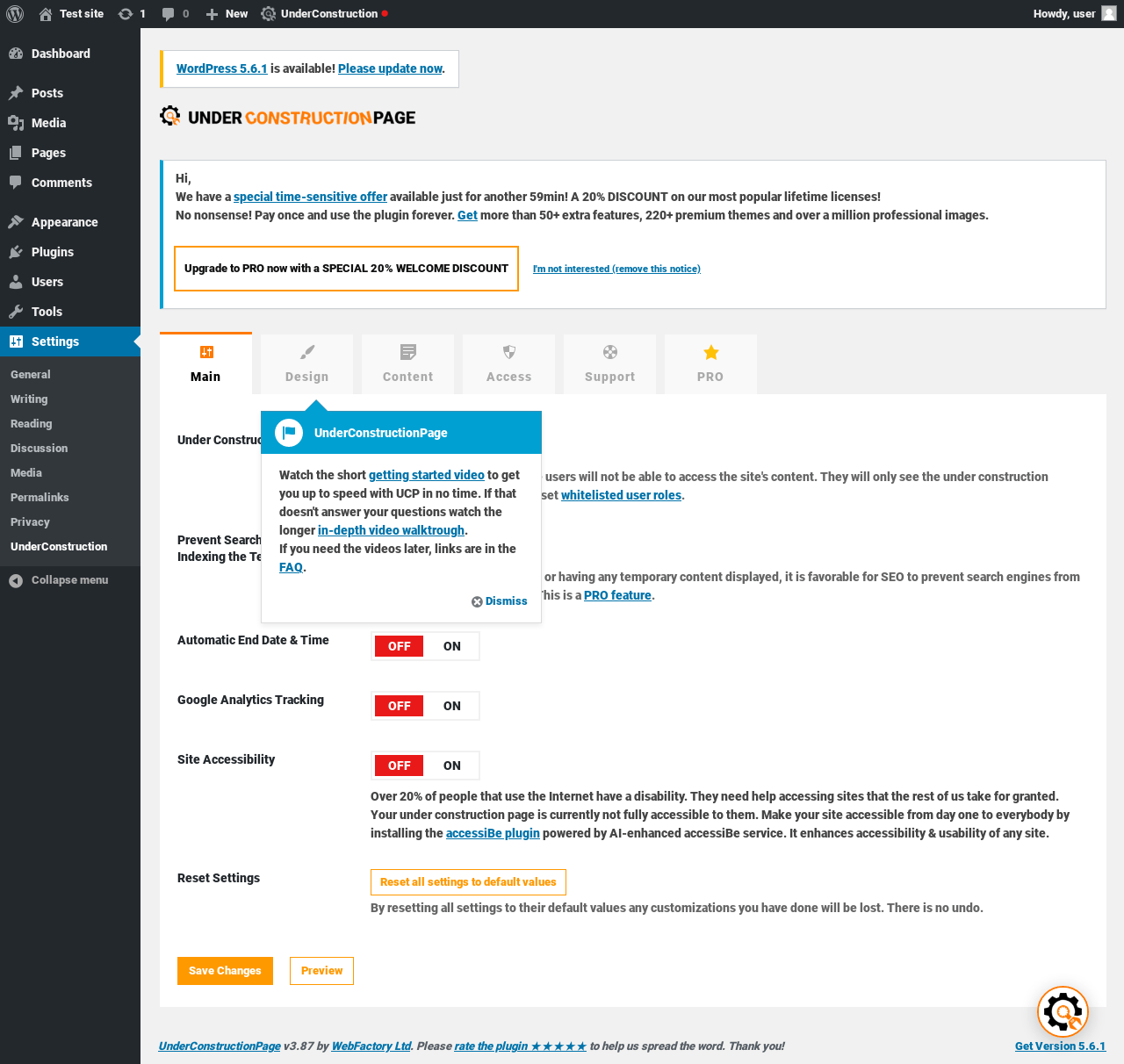Image resolution: width=1124 pixels, height=1064 pixels.
Task: Switch to the Main tab
Action: click(205, 363)
